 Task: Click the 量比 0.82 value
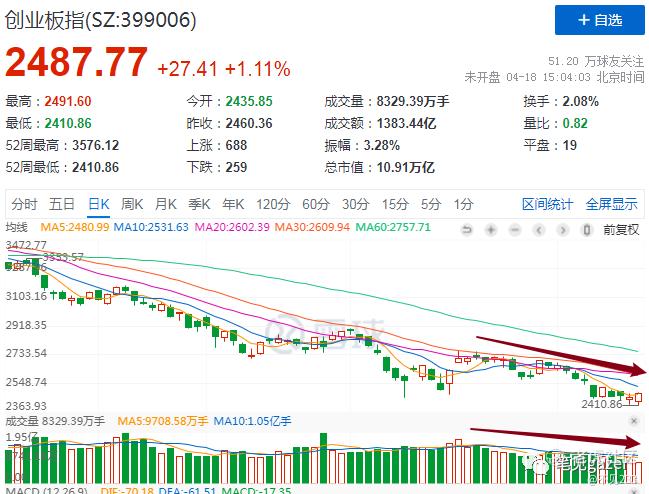(575, 123)
